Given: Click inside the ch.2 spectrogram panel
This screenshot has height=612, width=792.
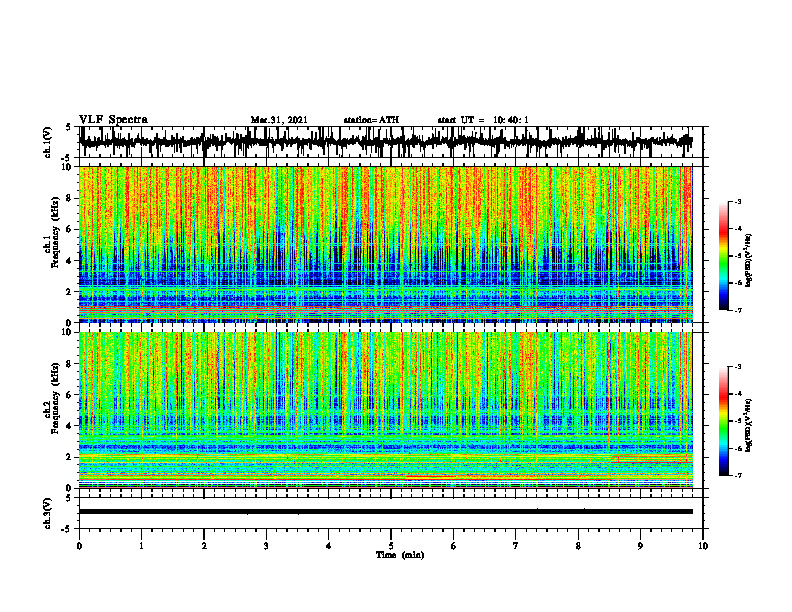Looking at the screenshot, I should [385, 410].
